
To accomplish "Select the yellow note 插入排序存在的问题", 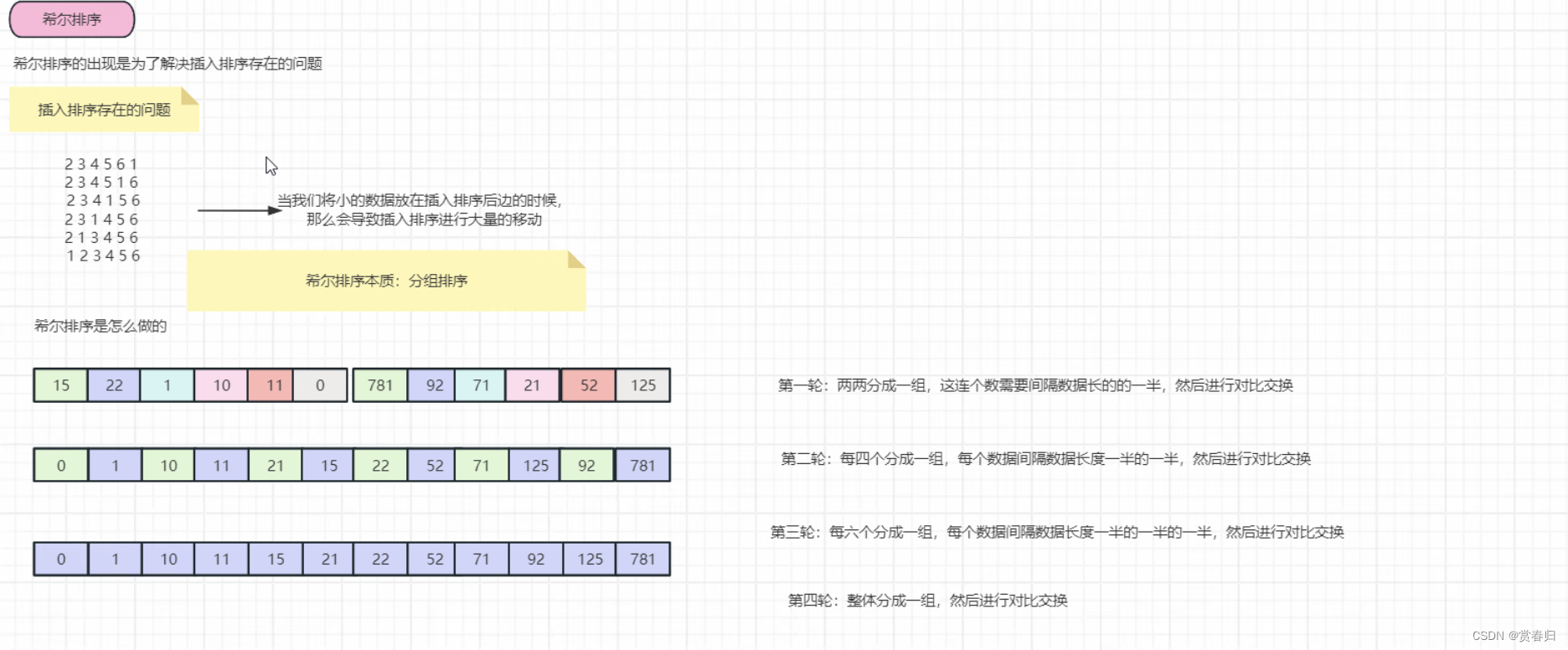I will coord(104,110).
